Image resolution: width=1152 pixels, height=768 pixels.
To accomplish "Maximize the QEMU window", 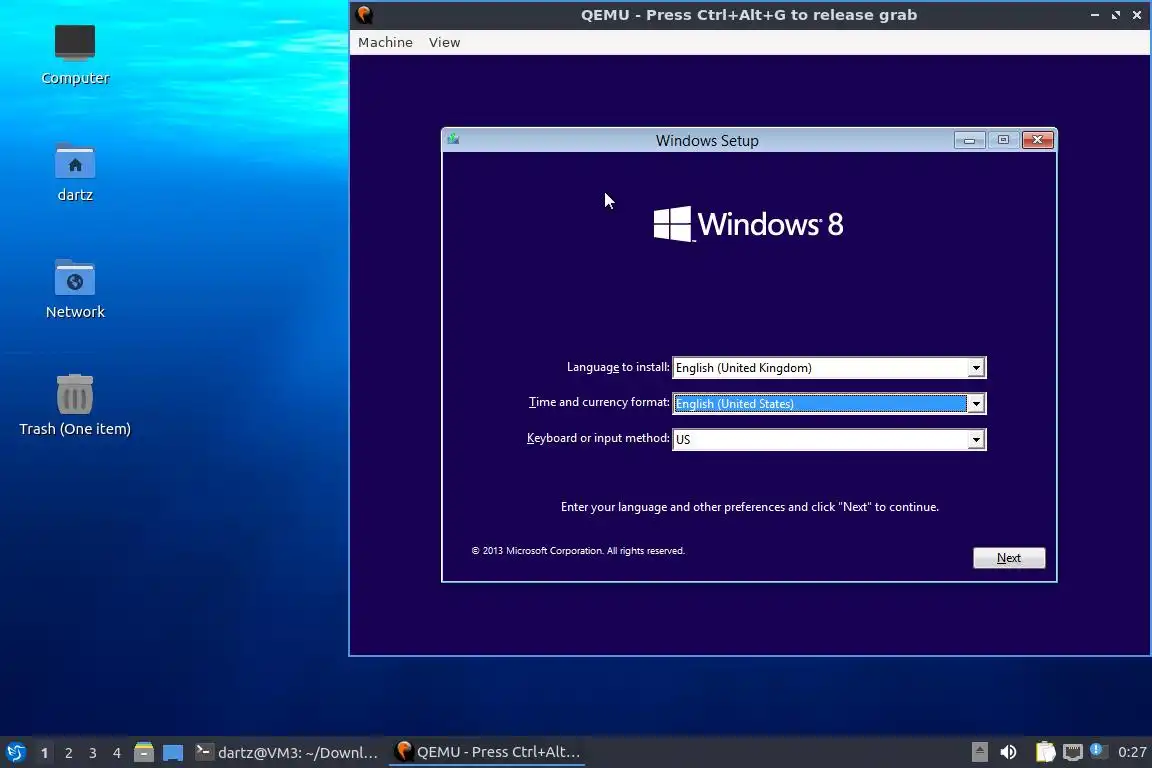I will 1116,15.
